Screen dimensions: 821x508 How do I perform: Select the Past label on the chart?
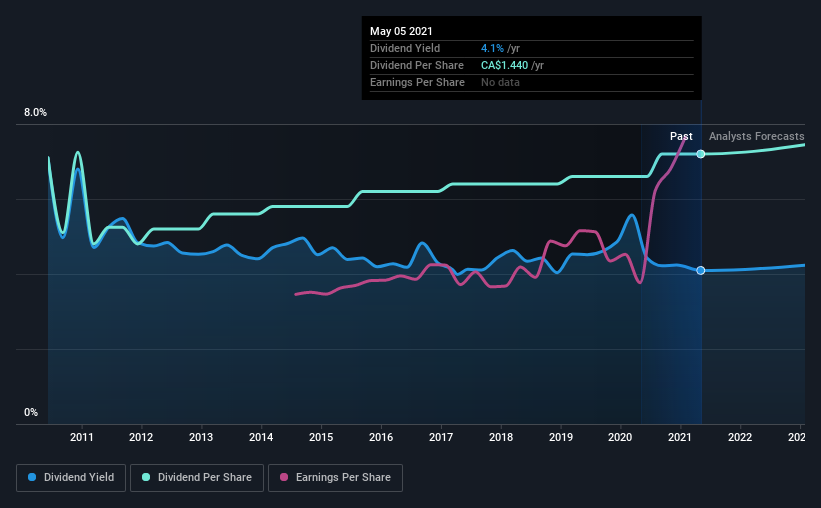coord(681,136)
